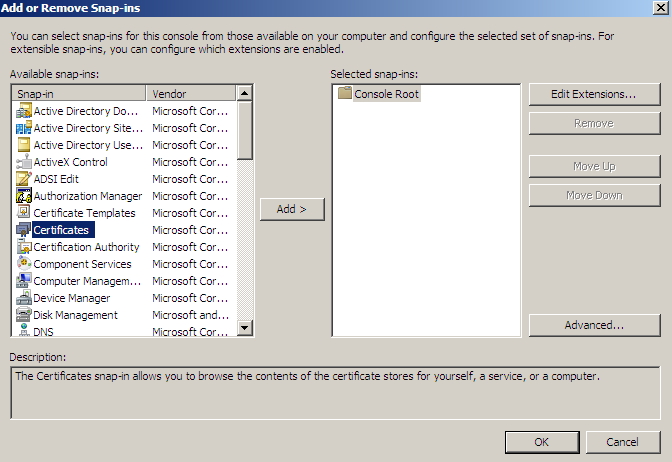Select the Active Directory Sites snap-in icon
This screenshot has height=462, width=672.
click(x=24, y=128)
